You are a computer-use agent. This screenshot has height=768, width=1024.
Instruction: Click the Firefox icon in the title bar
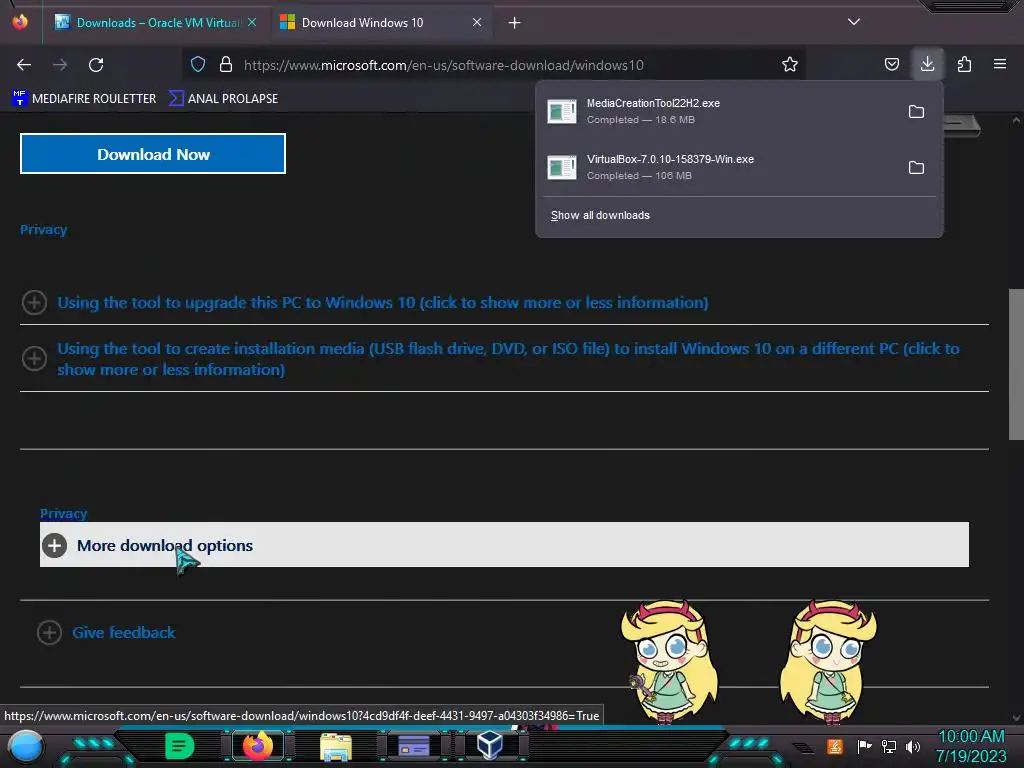[x=20, y=22]
